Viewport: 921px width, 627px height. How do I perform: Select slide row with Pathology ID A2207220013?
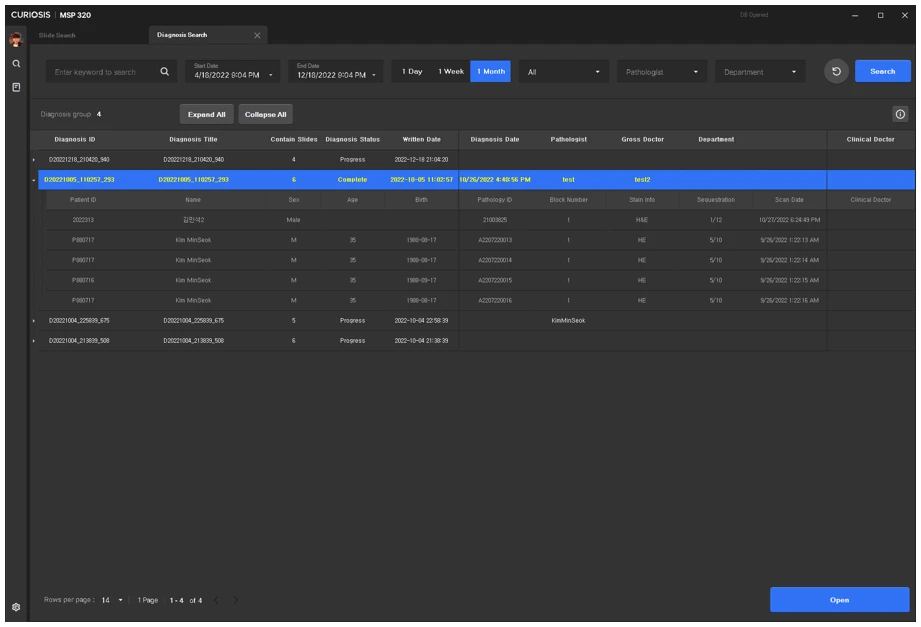click(480, 240)
